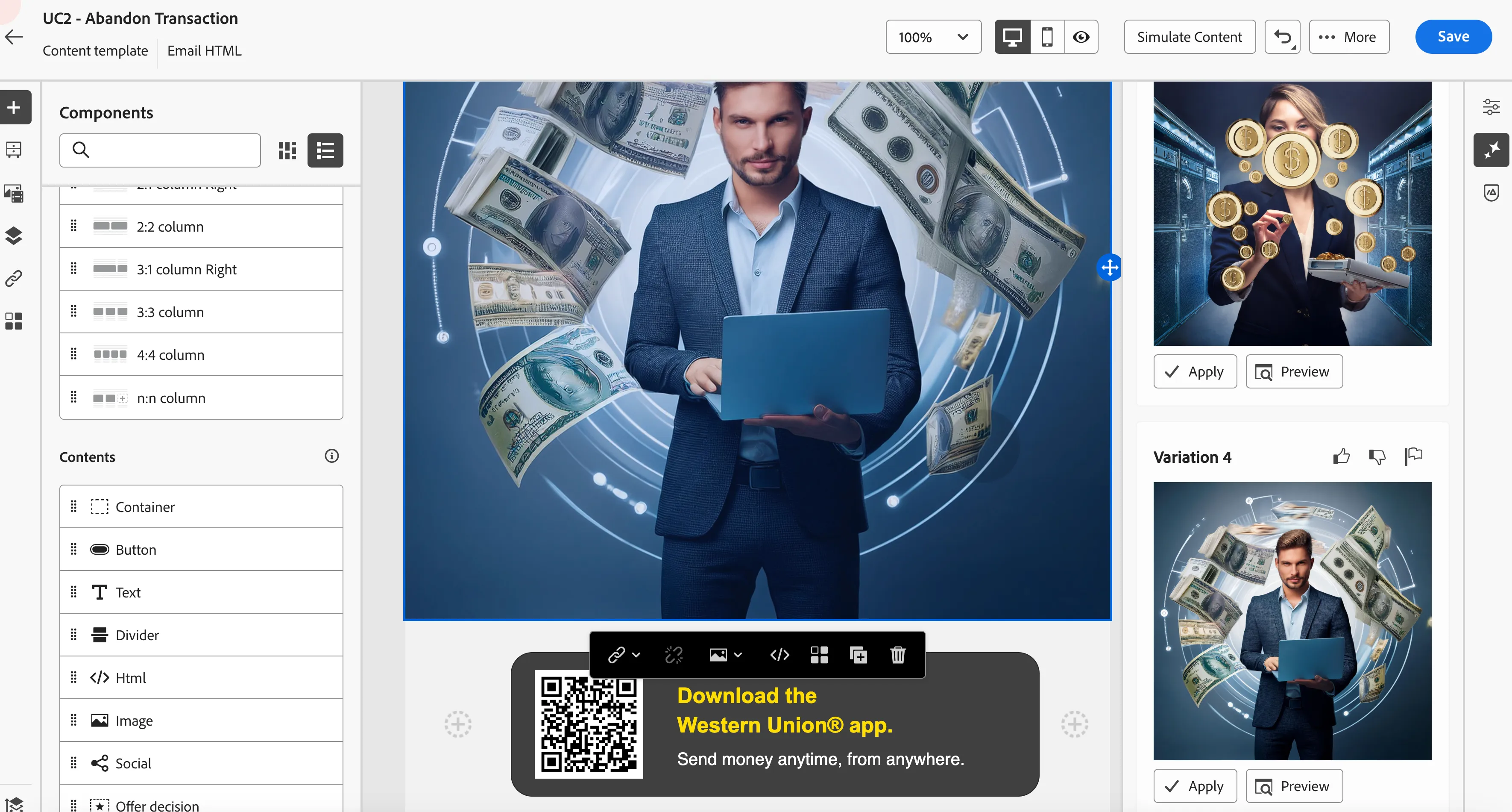
Task: Switch components to grid view
Action: tap(287, 151)
